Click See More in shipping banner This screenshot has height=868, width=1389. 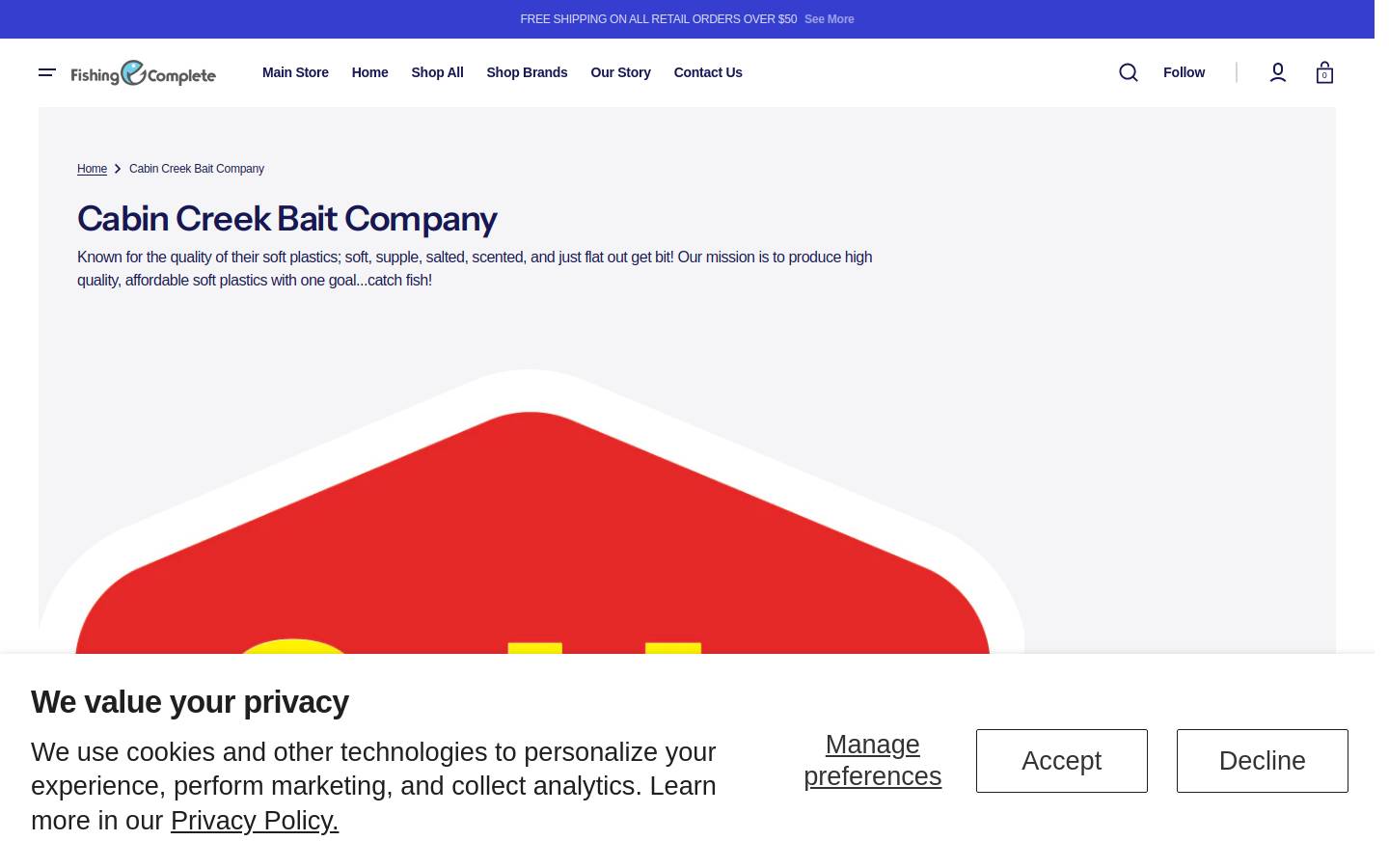pos(829,19)
